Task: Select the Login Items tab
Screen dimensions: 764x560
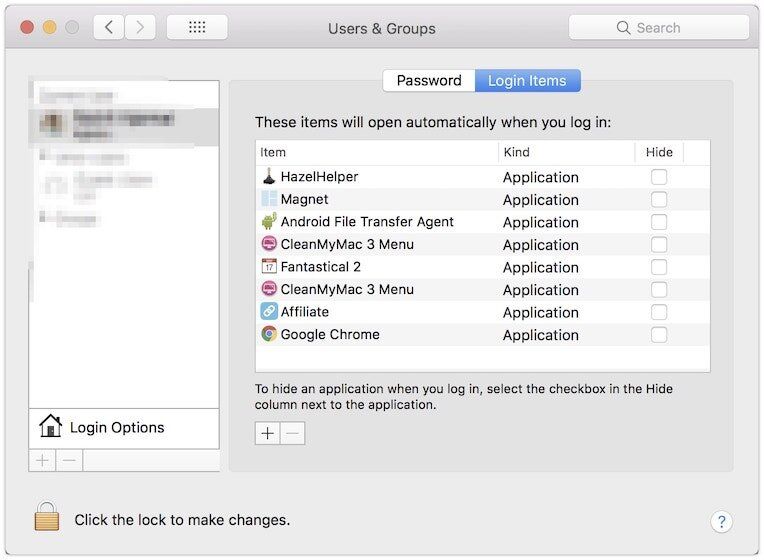Action: (x=527, y=81)
